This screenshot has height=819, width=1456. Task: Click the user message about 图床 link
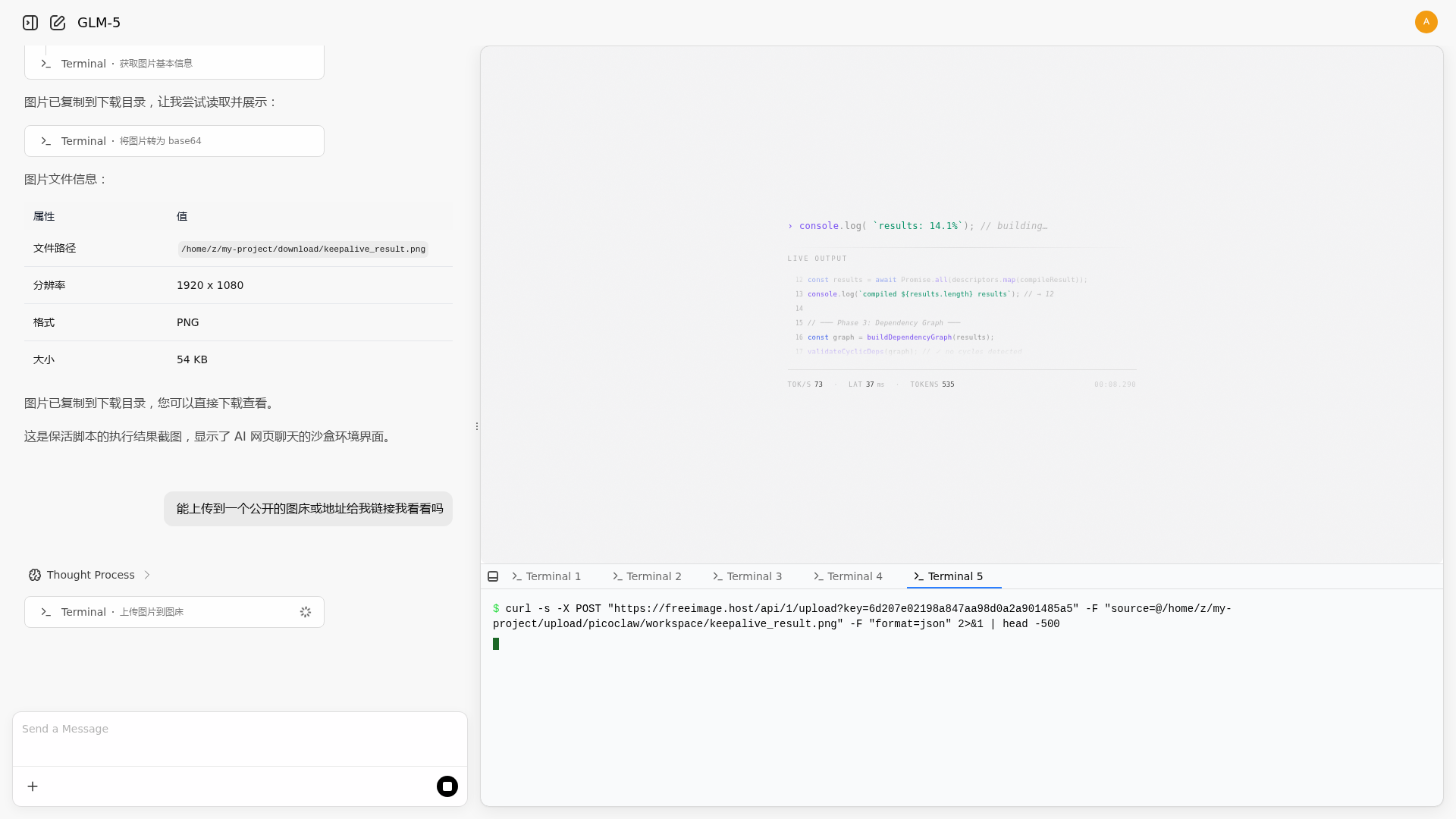309,509
